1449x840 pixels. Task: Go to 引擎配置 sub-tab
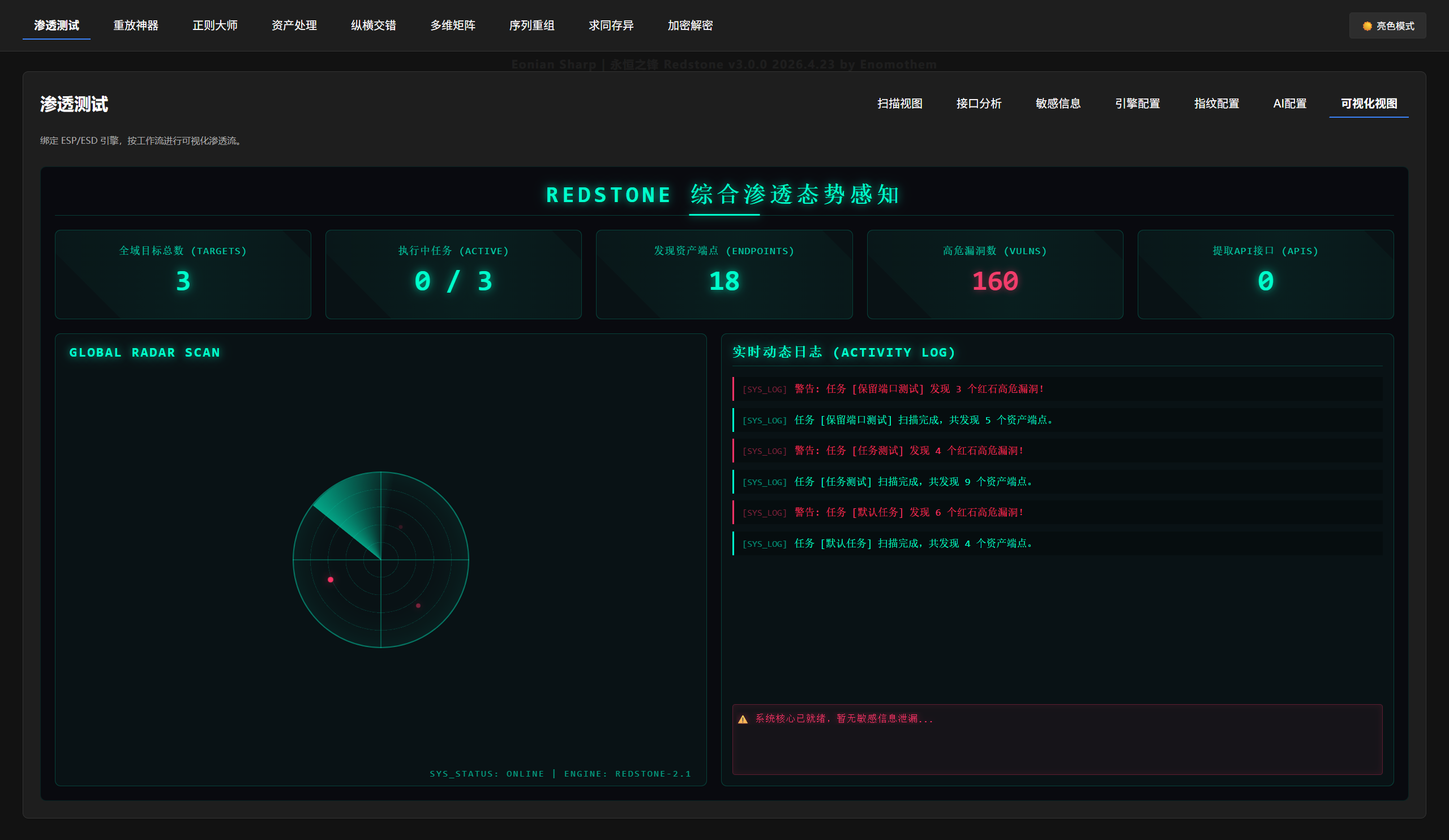tap(1137, 104)
